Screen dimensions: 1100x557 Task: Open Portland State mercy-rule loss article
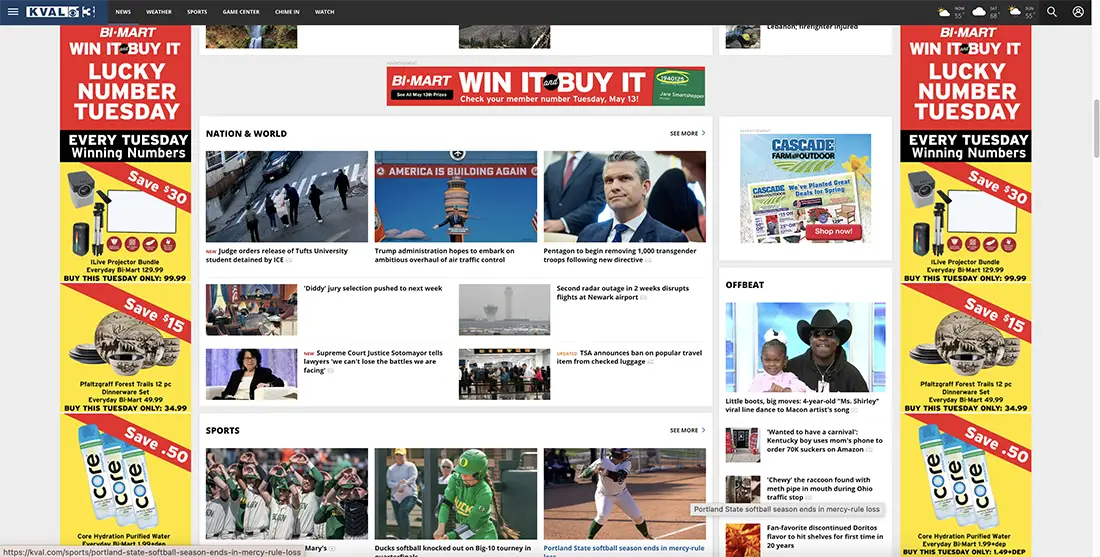(624, 551)
